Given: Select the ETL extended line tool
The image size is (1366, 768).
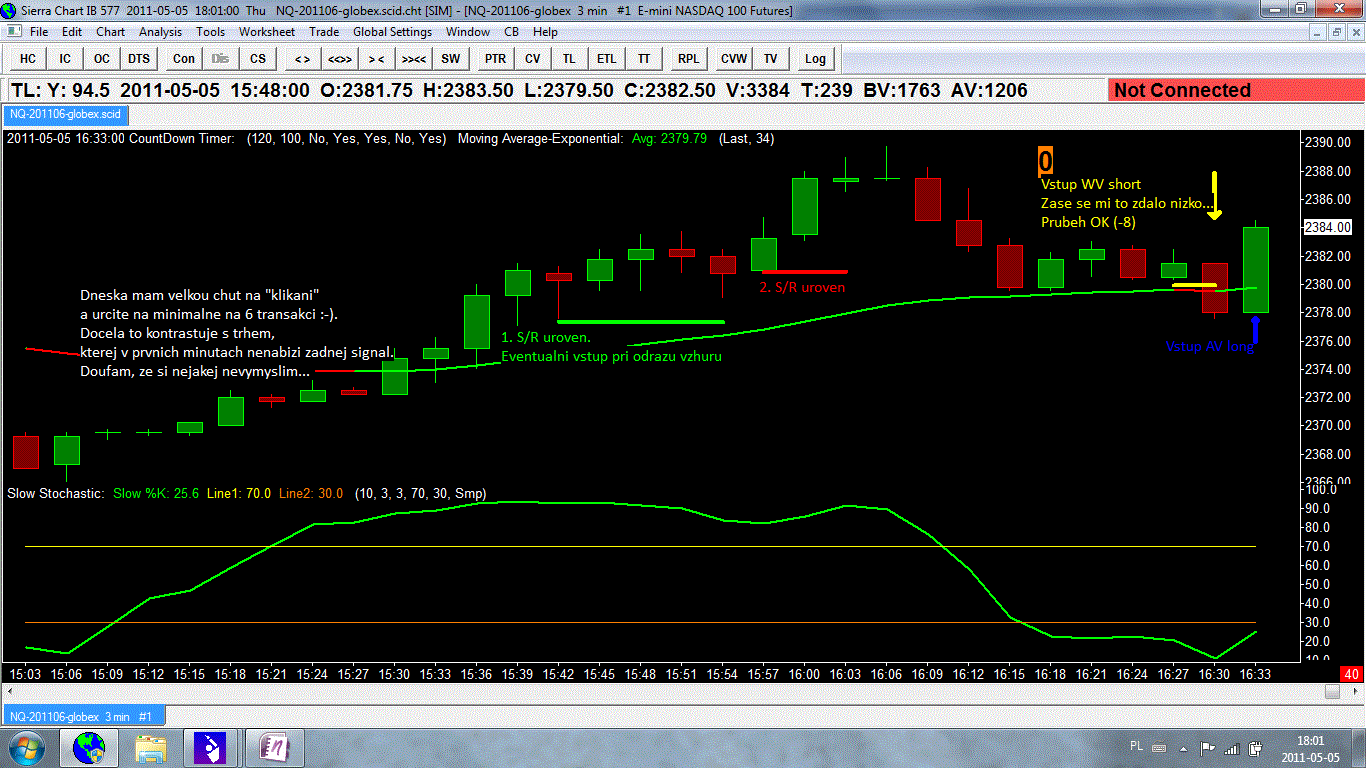Looking at the screenshot, I should pos(607,58).
